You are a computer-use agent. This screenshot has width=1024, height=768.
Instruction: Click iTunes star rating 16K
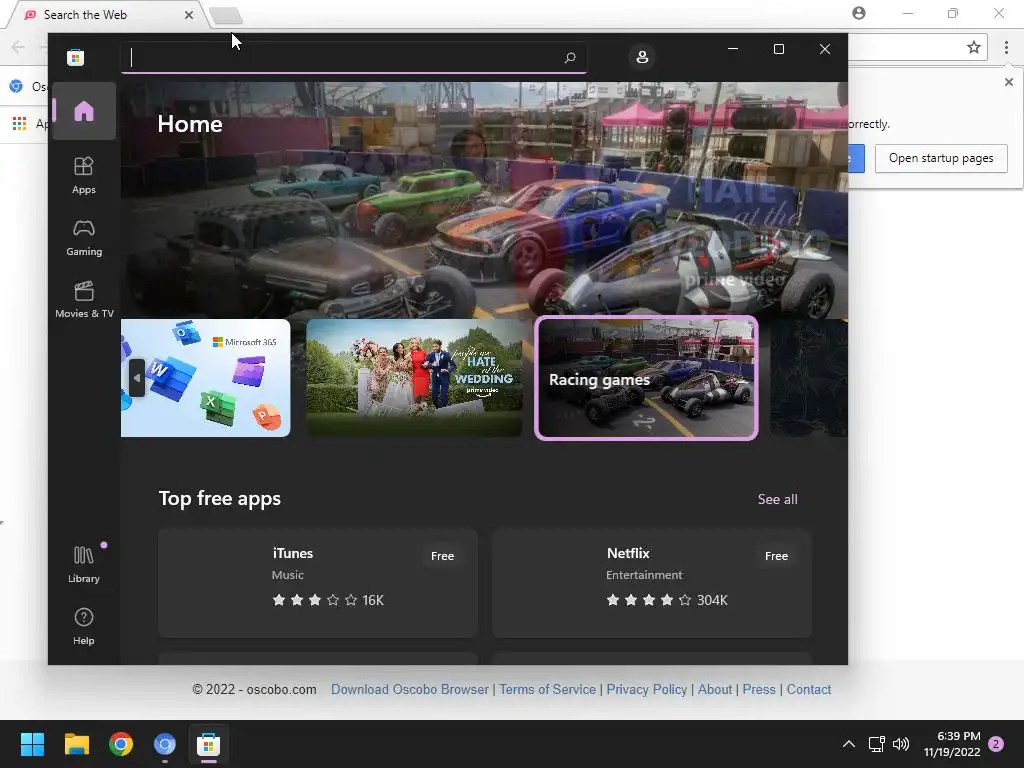[328, 600]
